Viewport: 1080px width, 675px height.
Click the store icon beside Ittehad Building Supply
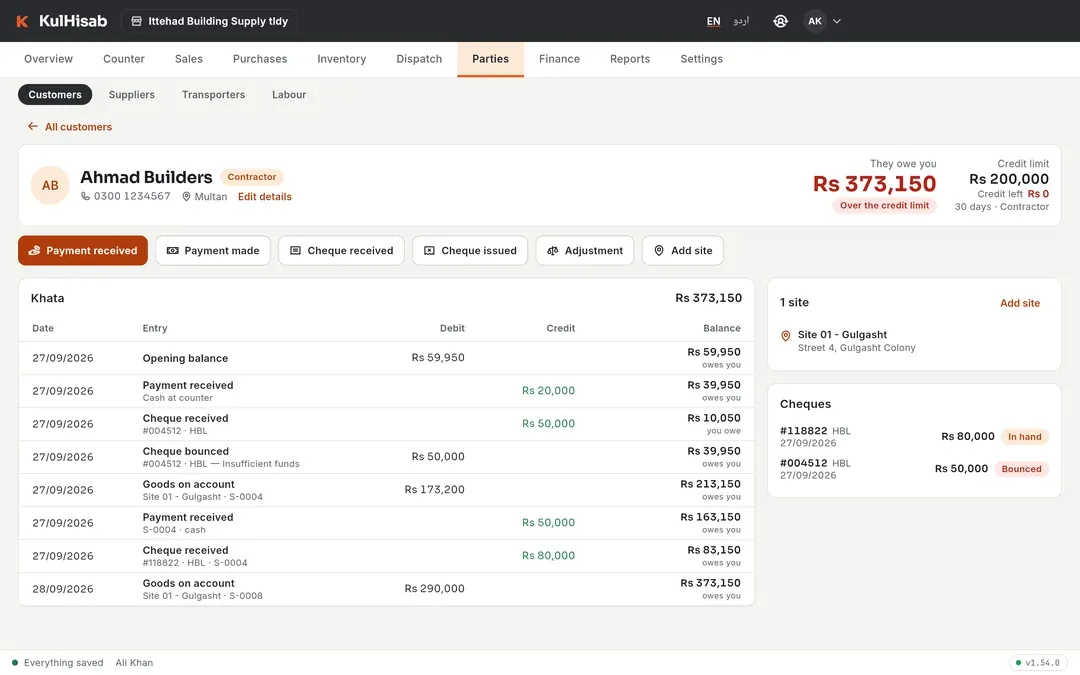(136, 21)
